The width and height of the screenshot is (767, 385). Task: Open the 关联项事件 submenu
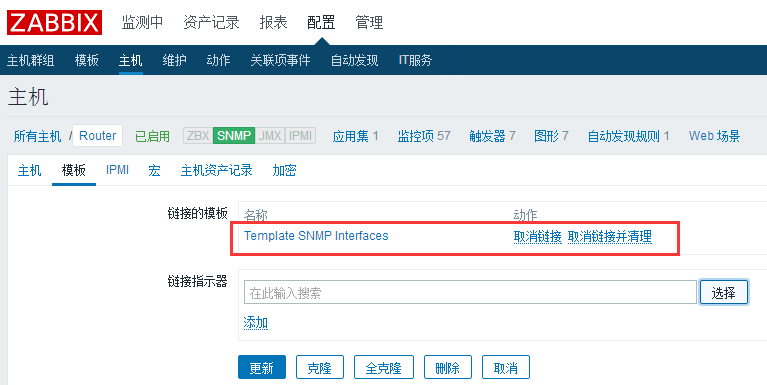point(280,60)
